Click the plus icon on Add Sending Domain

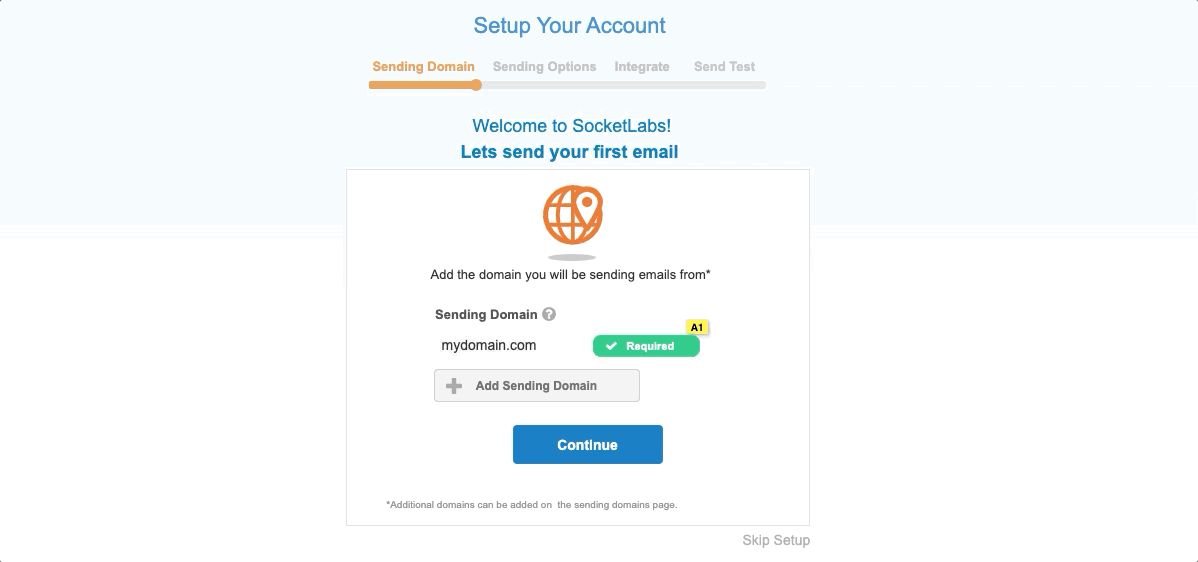click(x=454, y=386)
